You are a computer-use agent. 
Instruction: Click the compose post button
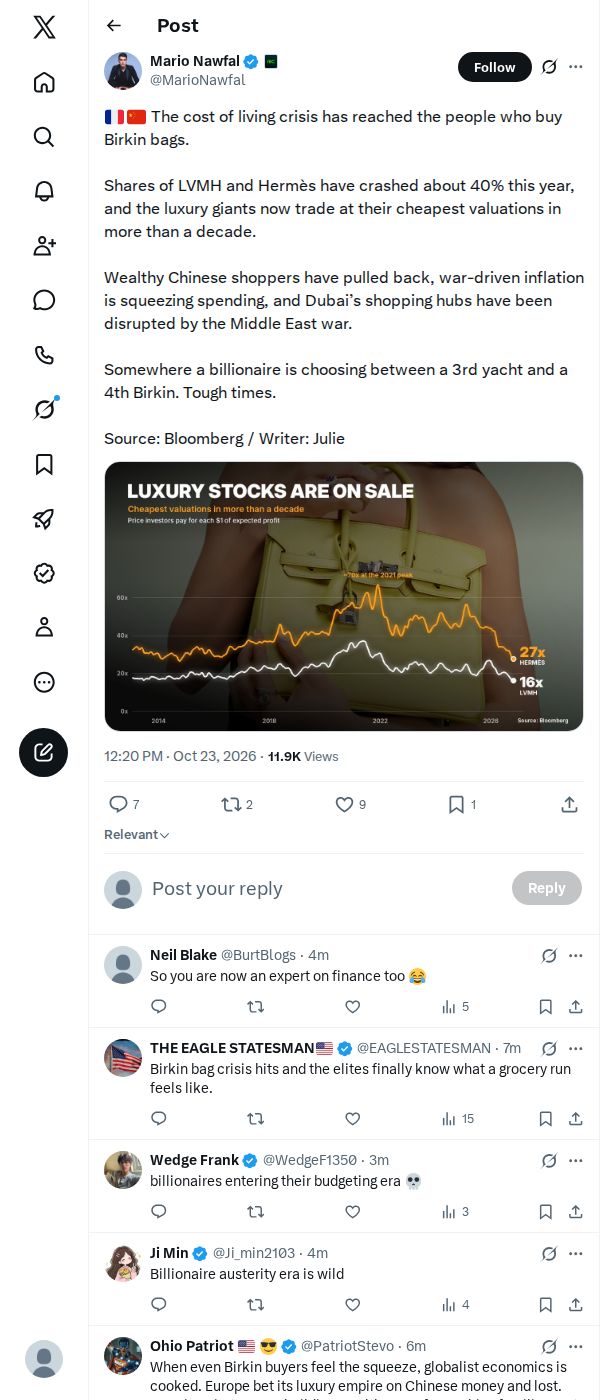[x=44, y=752]
